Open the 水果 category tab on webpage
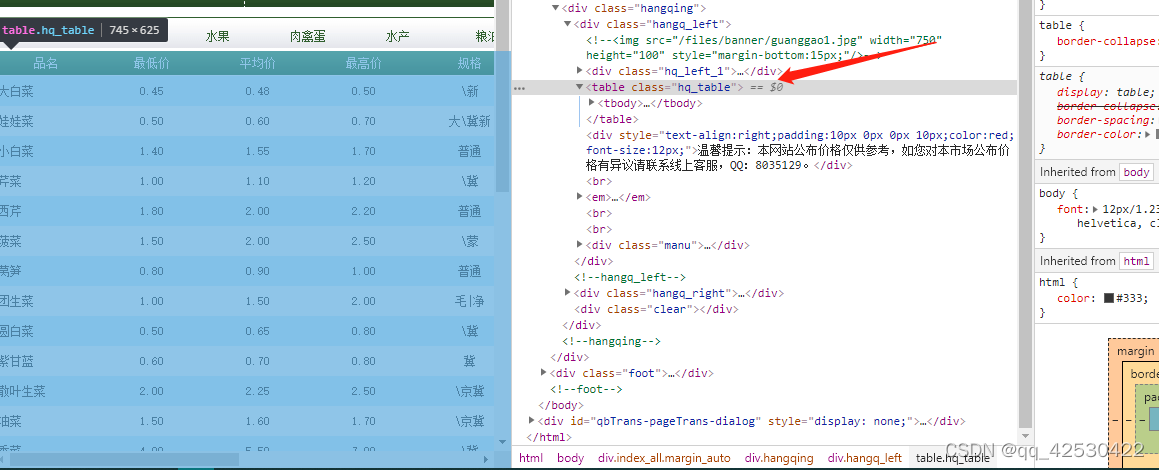 pyautogui.click(x=217, y=36)
